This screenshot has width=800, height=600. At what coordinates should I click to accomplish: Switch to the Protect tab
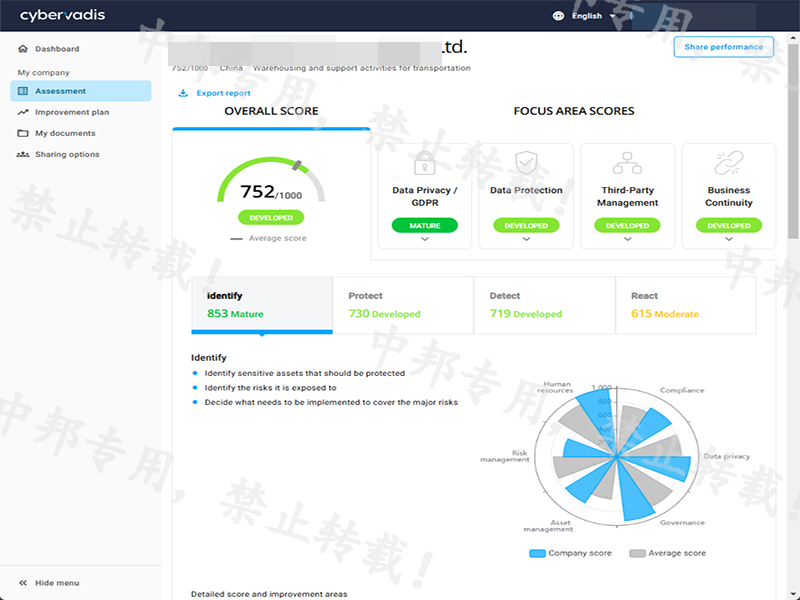[402, 305]
